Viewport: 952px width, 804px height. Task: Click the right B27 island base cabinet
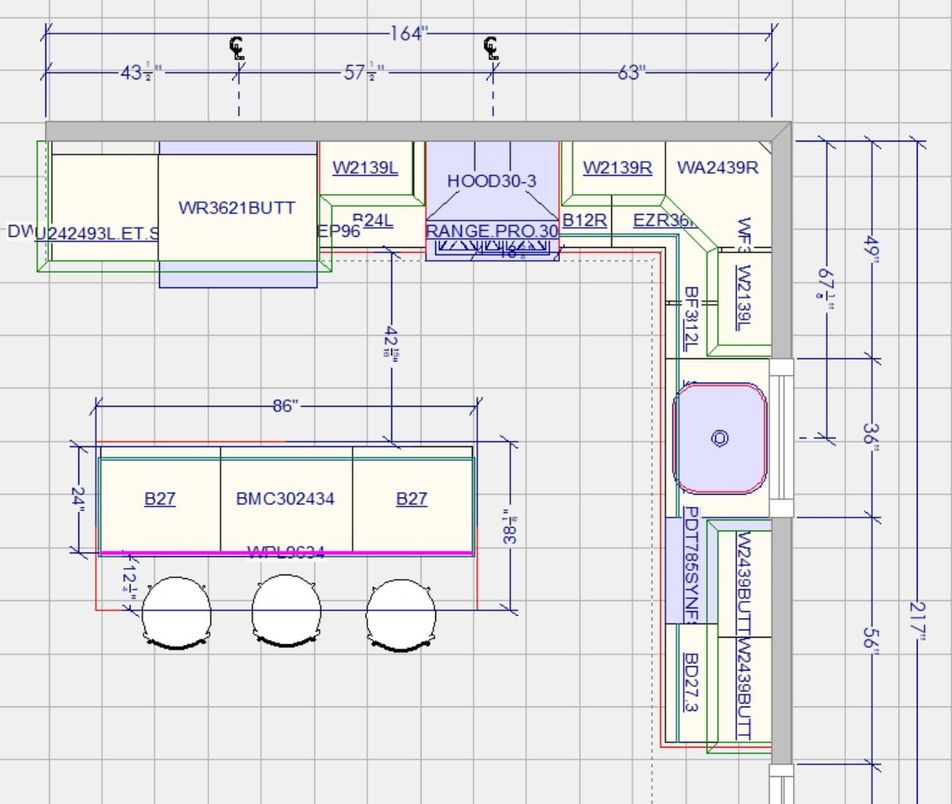[x=411, y=498]
